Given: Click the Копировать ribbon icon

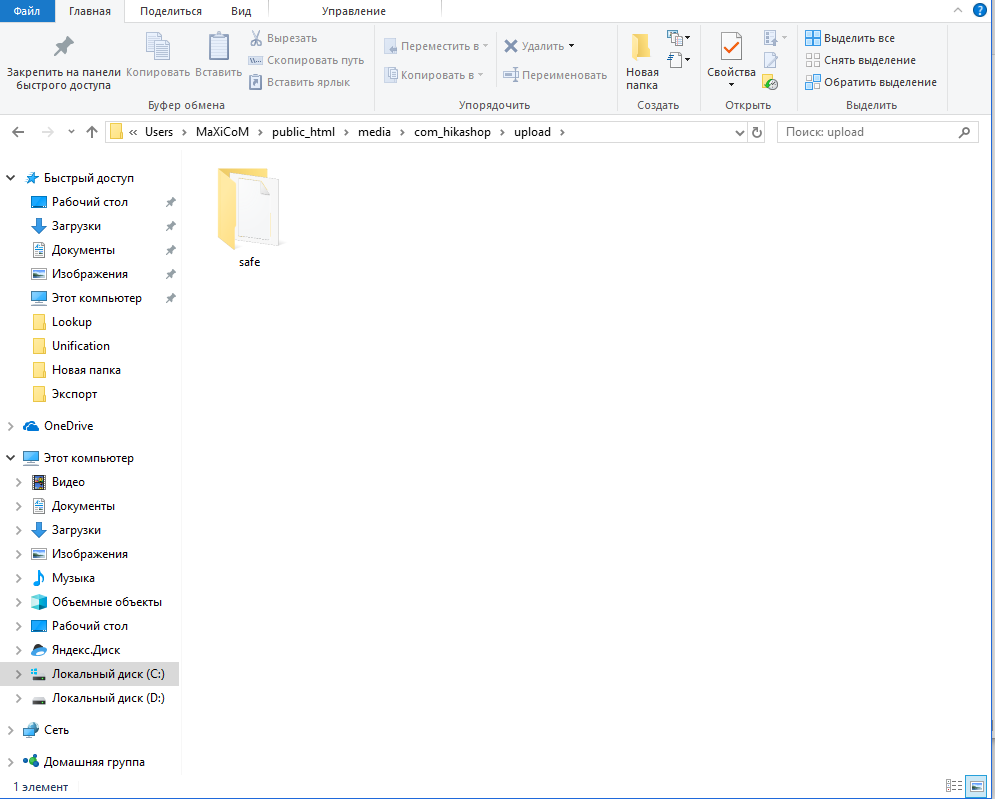Looking at the screenshot, I should coord(158,47).
